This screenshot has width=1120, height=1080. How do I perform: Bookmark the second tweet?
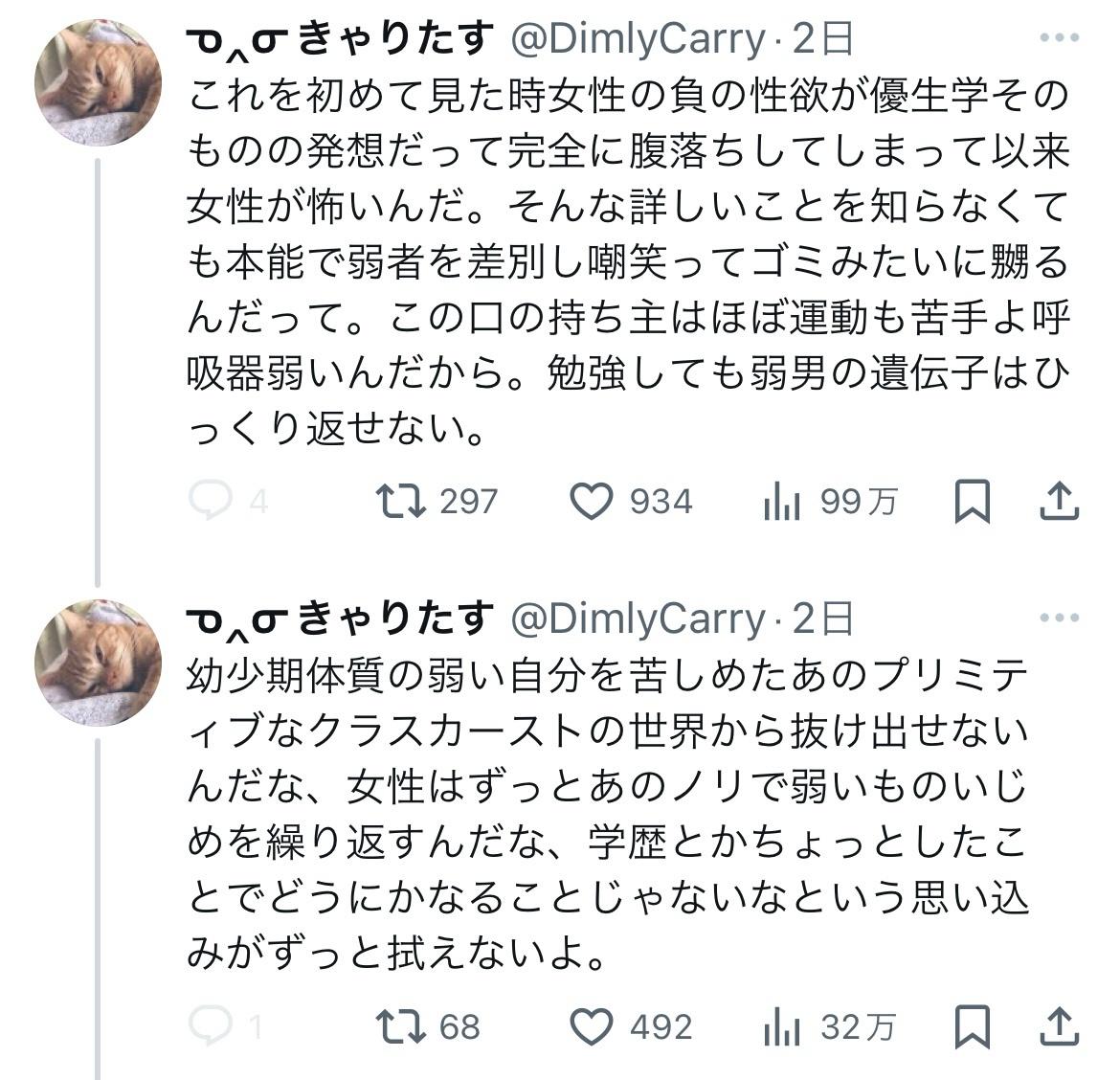973,1026
